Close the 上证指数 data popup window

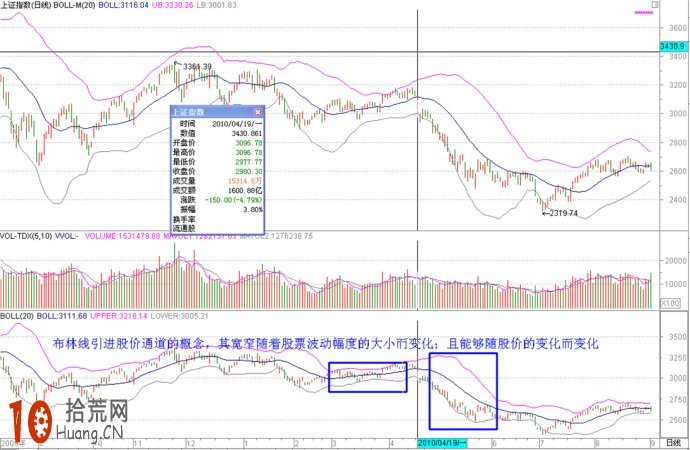click(258, 112)
